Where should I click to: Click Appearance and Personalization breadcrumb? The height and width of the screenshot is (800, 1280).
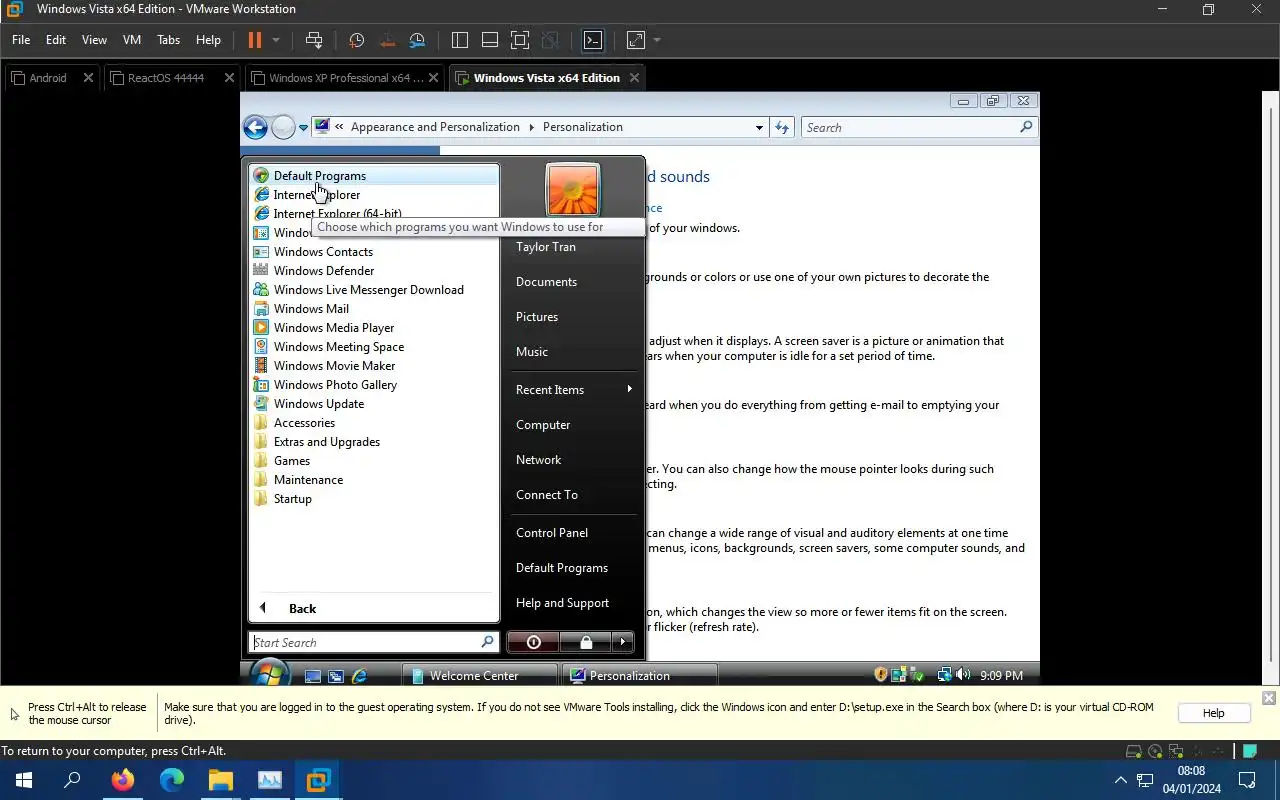[x=435, y=127]
